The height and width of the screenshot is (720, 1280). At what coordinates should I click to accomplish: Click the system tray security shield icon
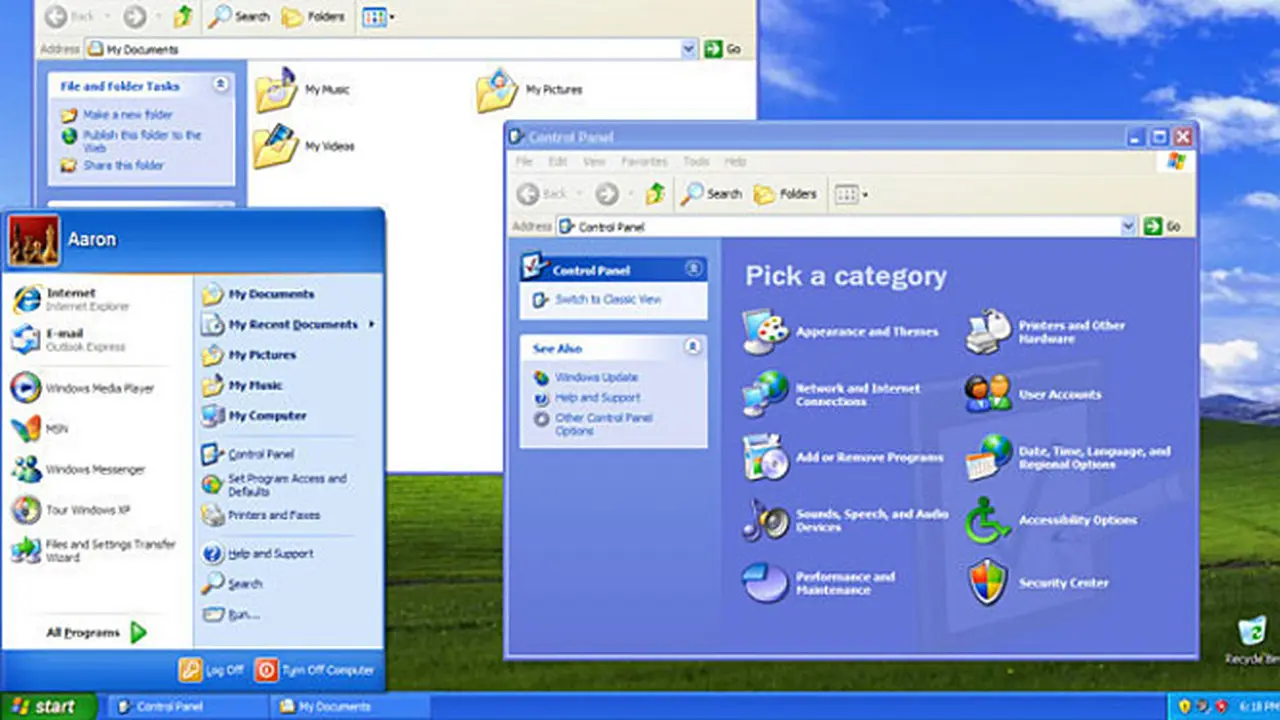pyautogui.click(x=1184, y=706)
